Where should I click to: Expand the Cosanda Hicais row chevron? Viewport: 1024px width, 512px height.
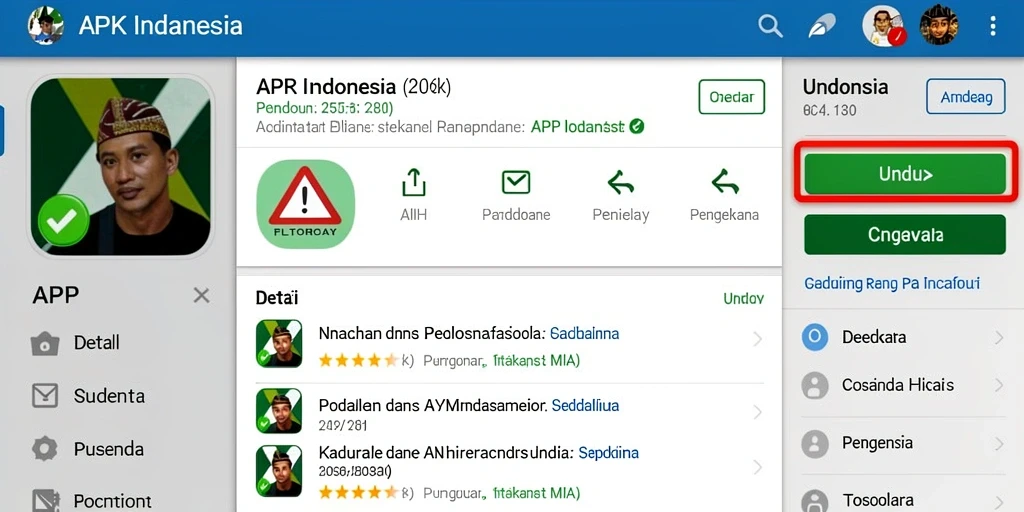point(999,385)
